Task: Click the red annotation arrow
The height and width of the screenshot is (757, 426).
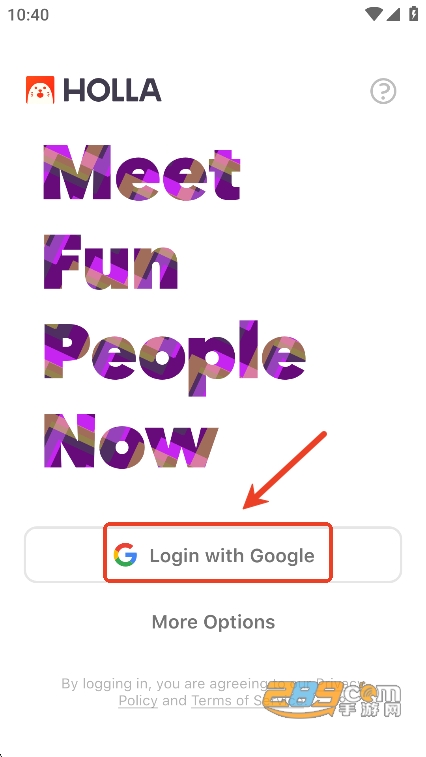Action: tap(285, 470)
